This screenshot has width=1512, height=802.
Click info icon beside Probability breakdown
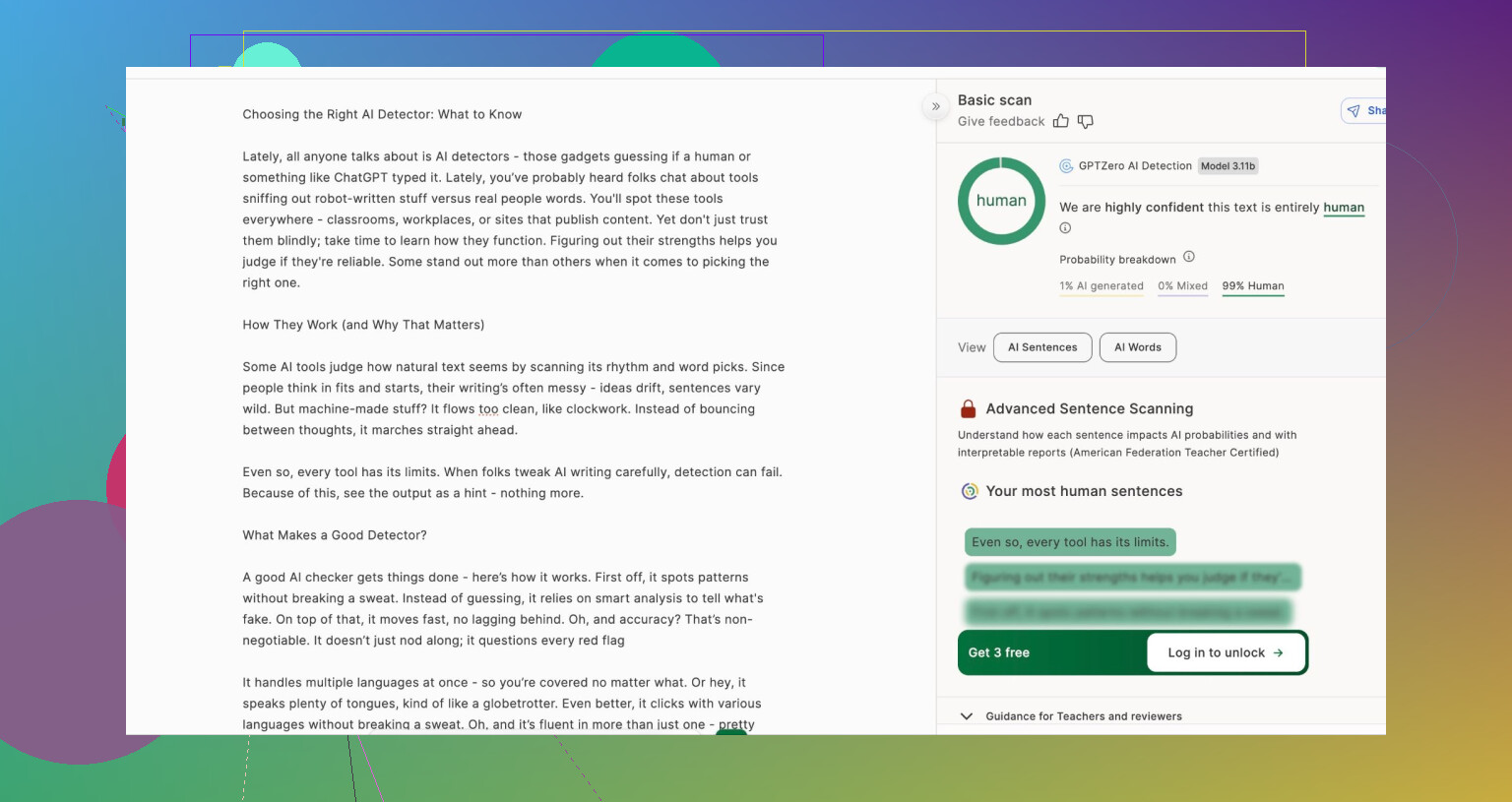[x=1189, y=257]
